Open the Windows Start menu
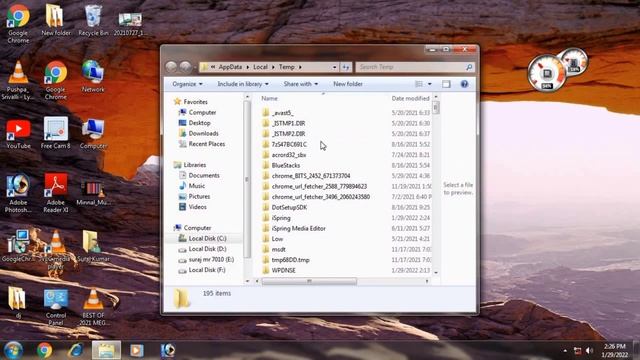Screen dimensions: 640x360 (x=13, y=350)
